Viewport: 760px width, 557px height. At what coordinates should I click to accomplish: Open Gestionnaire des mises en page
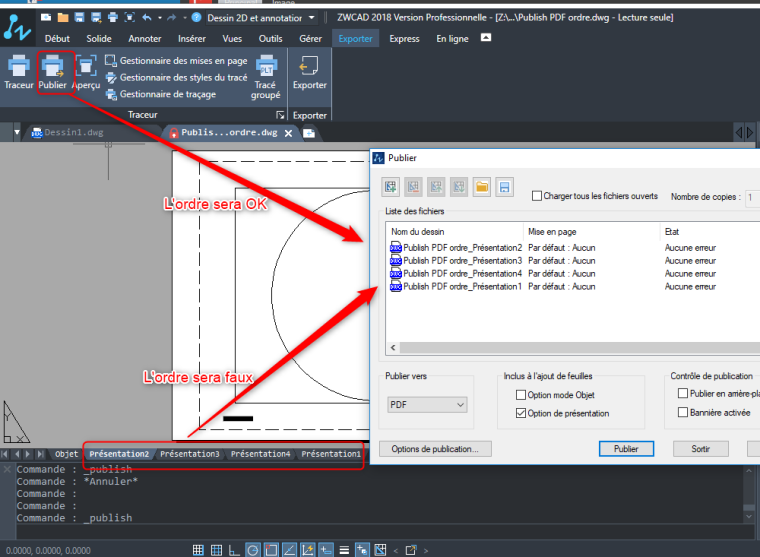pos(176,61)
